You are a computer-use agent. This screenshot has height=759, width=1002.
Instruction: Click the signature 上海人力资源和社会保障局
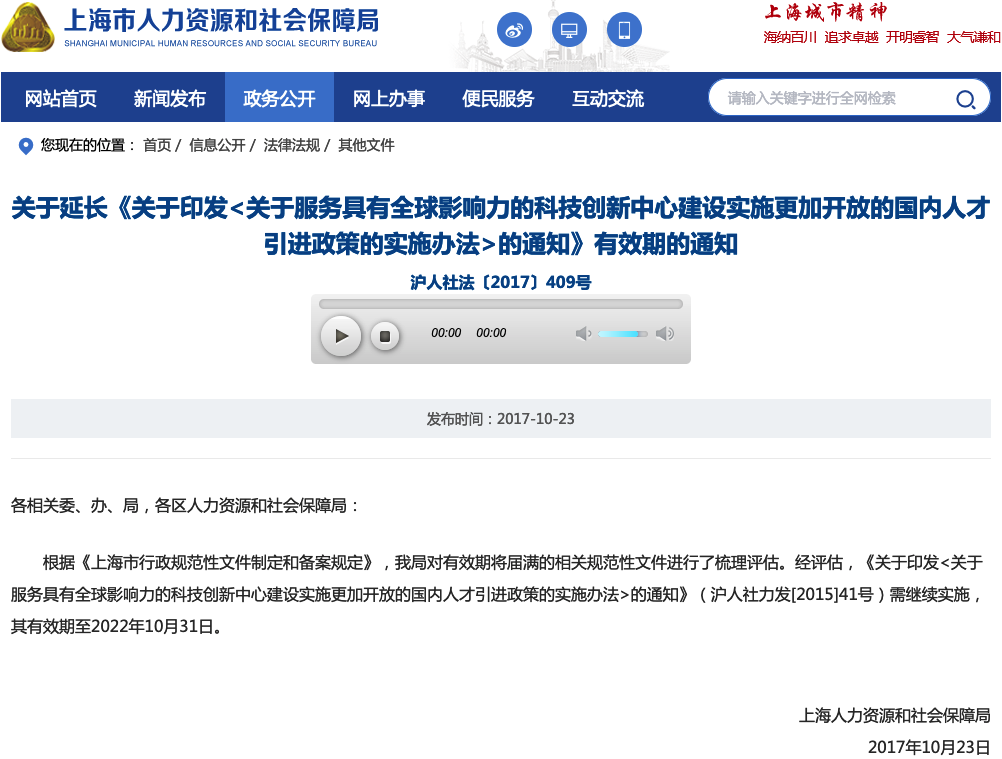tap(895, 715)
